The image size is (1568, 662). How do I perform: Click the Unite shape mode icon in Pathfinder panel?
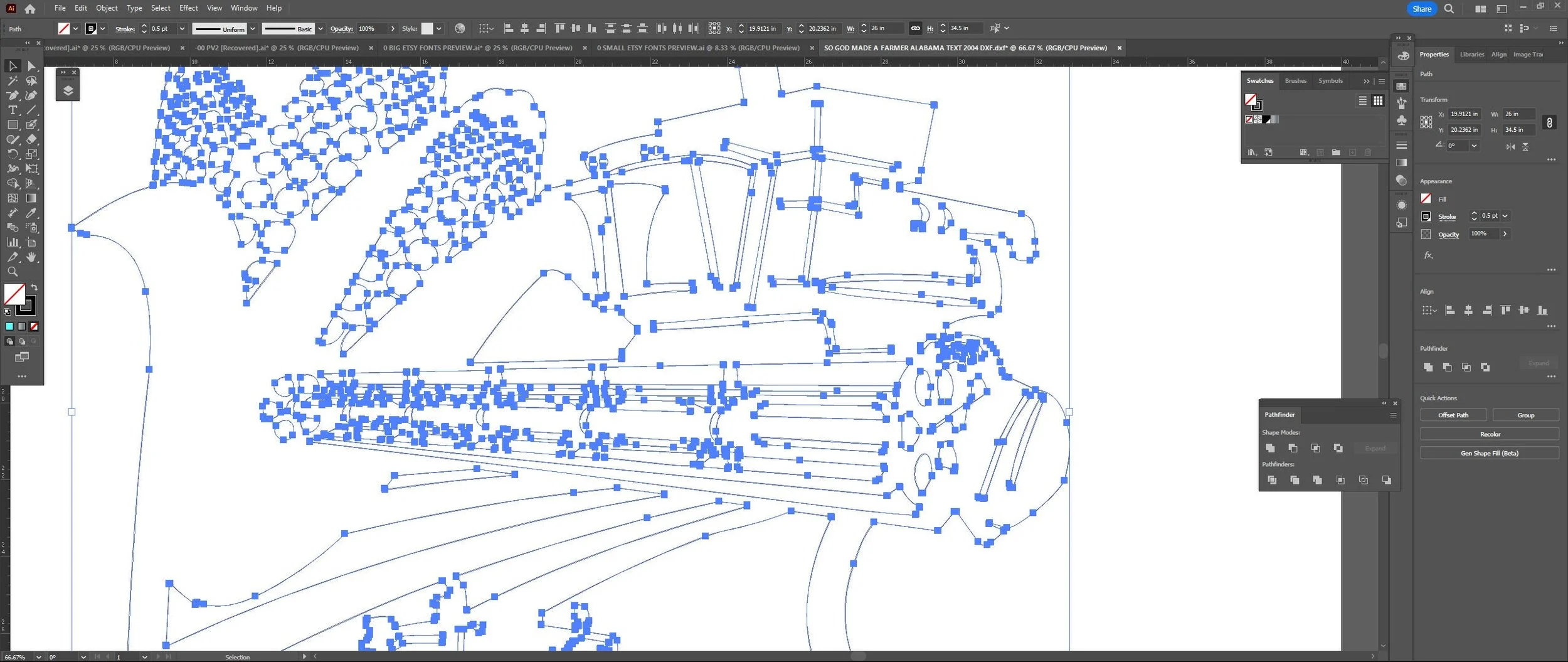[1271, 448]
